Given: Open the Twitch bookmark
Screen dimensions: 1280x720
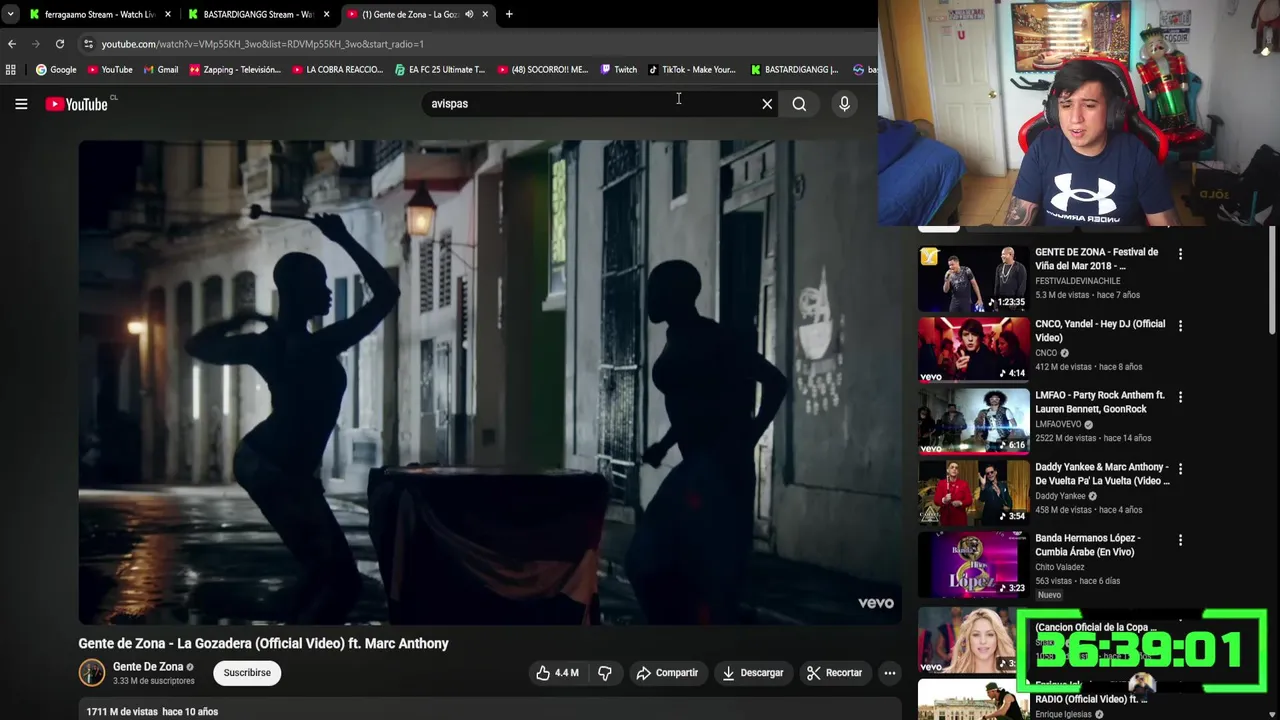Looking at the screenshot, I should [x=619, y=70].
